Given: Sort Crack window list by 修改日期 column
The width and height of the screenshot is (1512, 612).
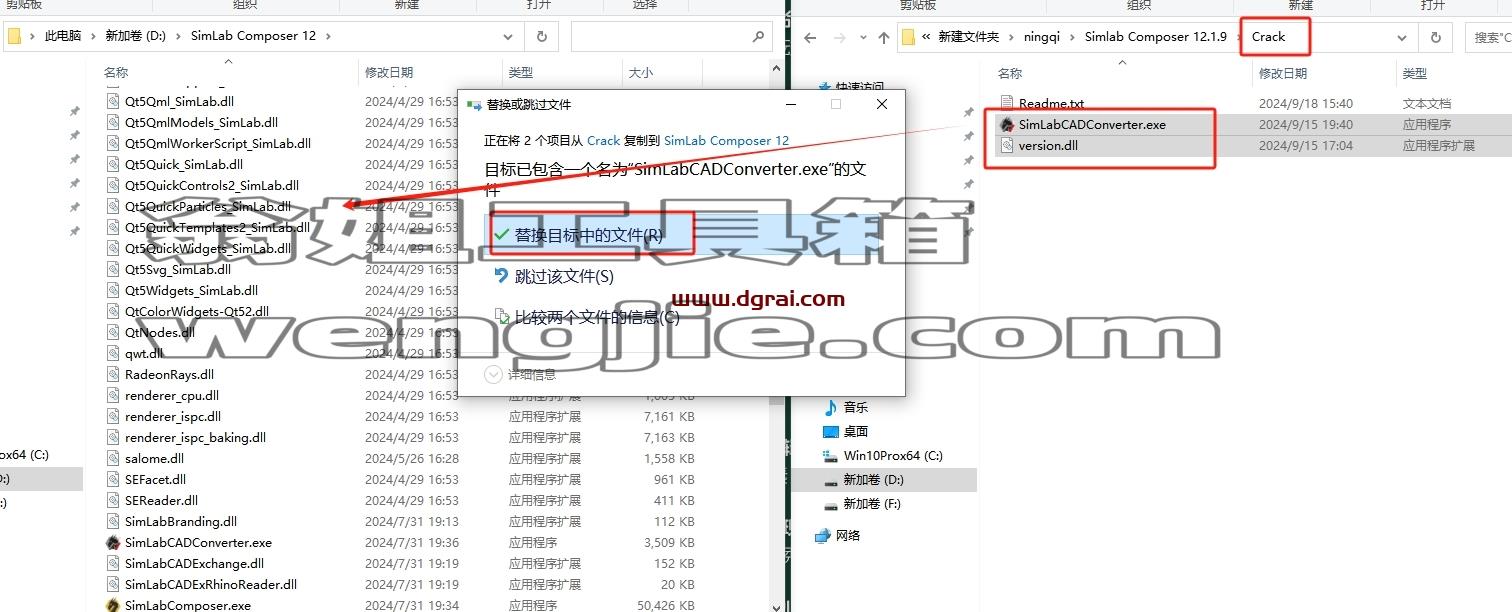Looking at the screenshot, I should (1283, 74).
